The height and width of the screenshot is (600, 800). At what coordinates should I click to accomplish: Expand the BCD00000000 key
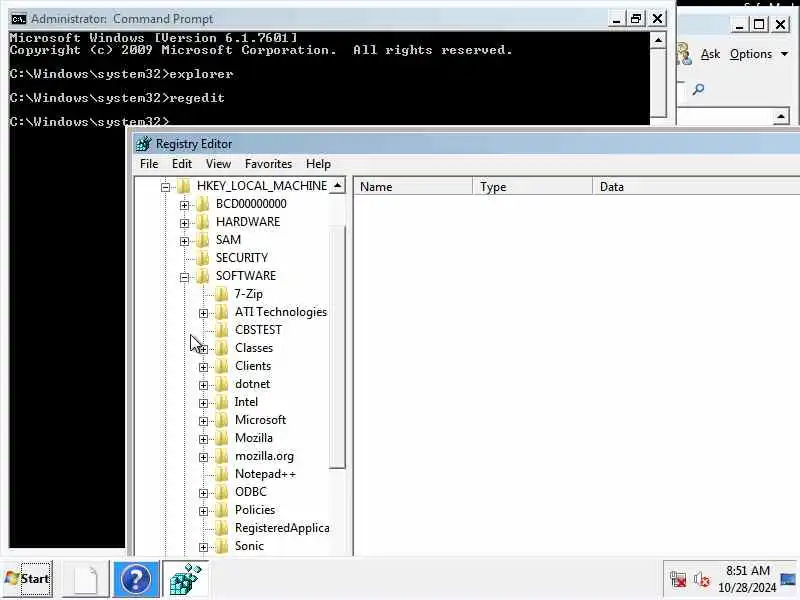184,205
